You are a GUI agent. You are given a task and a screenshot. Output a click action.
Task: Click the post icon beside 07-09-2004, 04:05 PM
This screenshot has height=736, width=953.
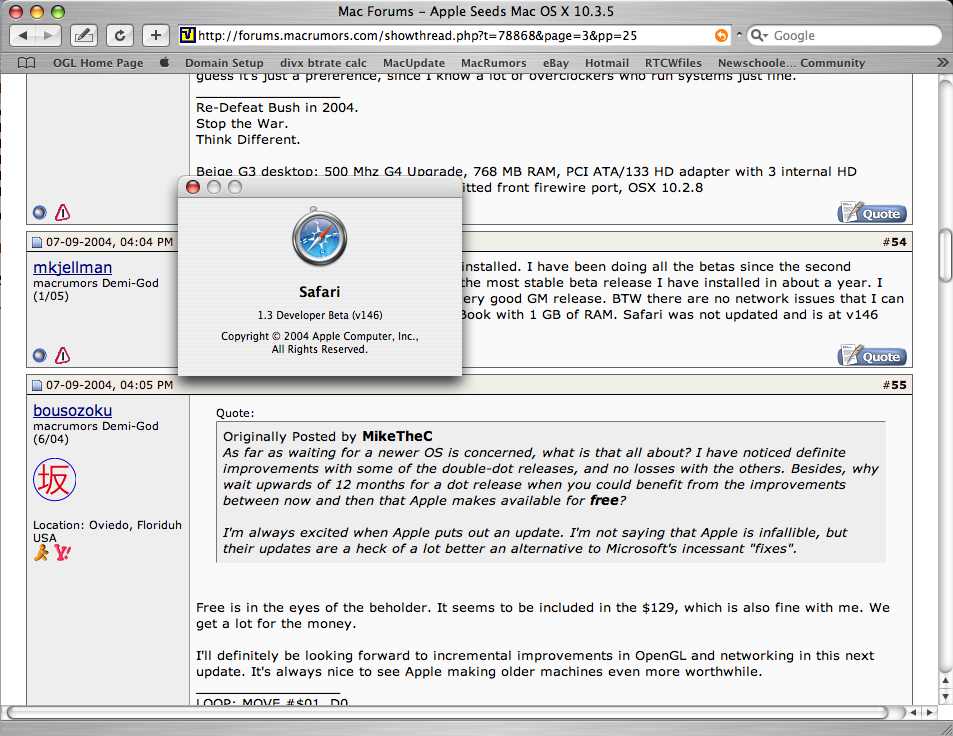[37, 385]
